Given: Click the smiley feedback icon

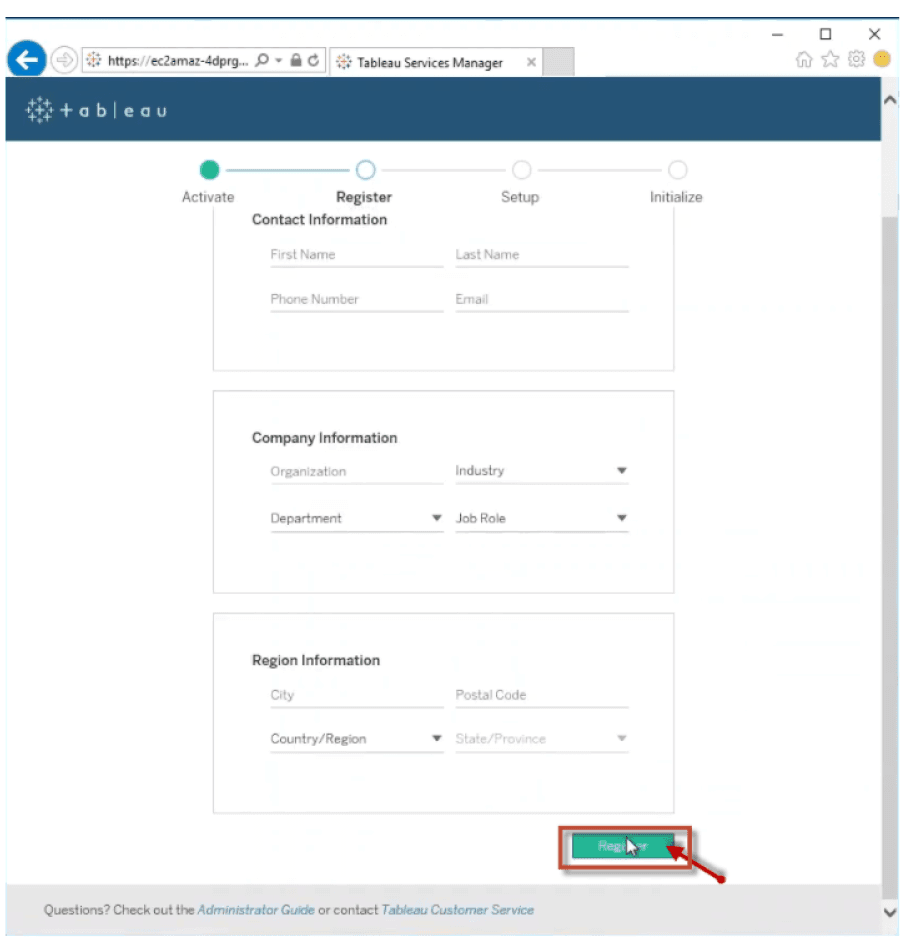Looking at the screenshot, I should (x=881, y=60).
